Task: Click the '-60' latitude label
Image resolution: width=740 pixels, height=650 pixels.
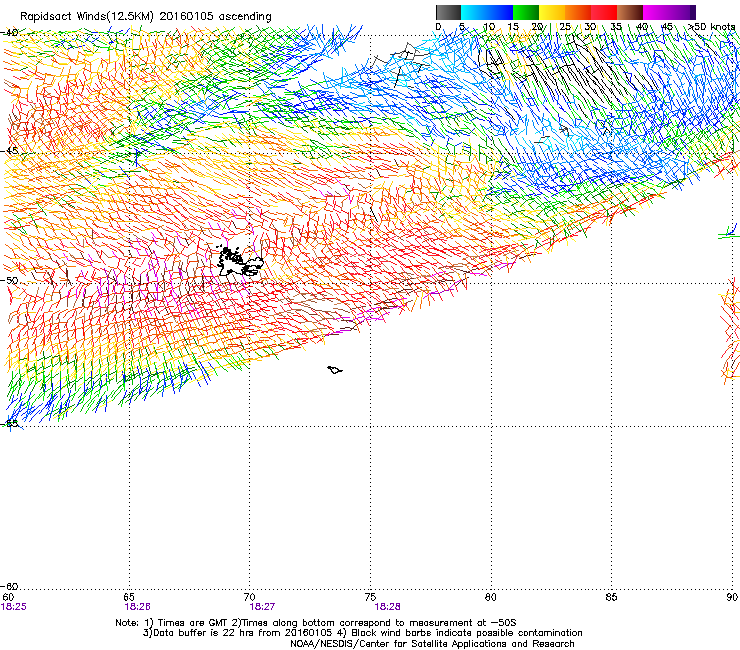Action: click(9, 586)
